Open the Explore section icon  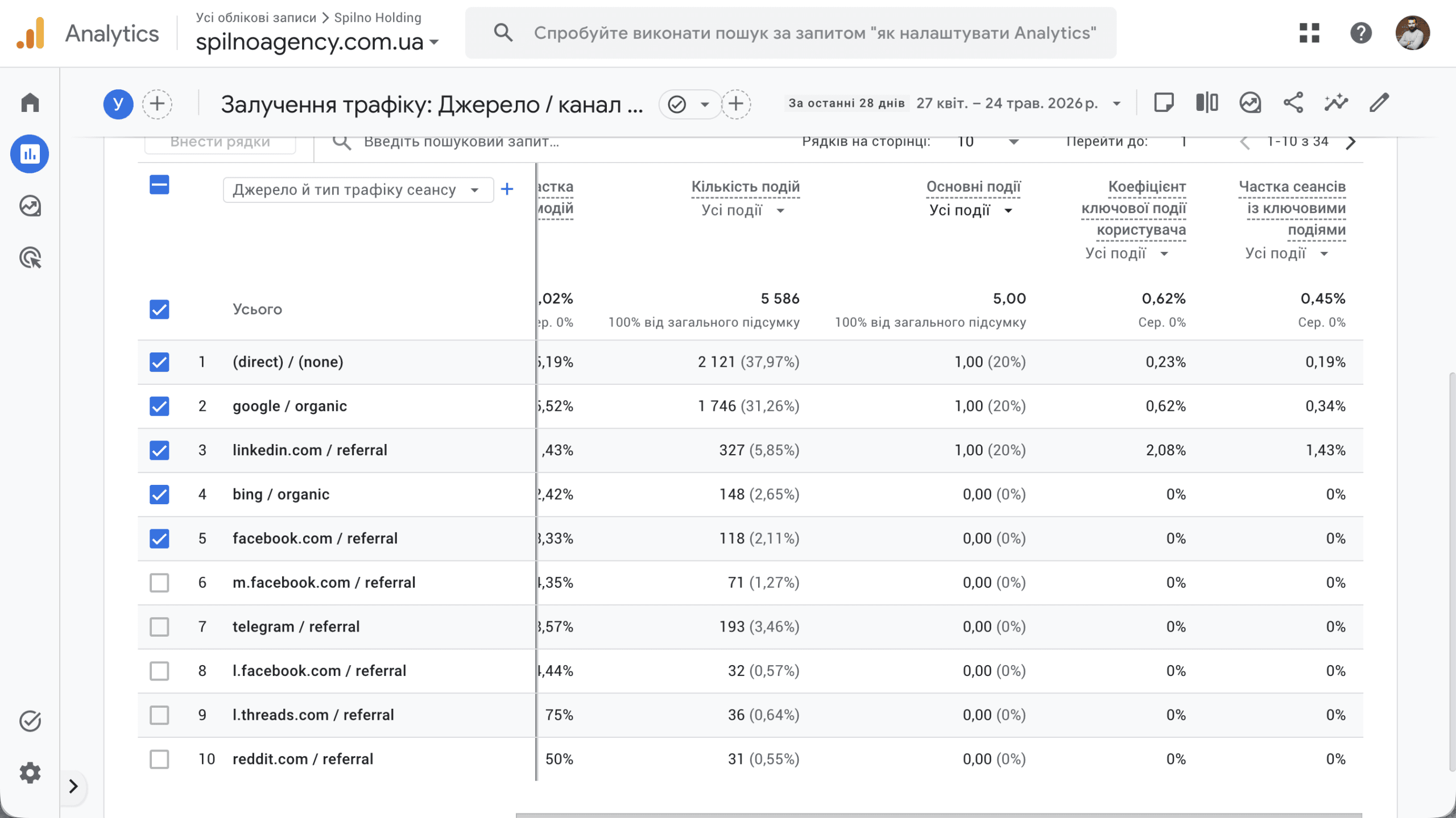[30, 206]
